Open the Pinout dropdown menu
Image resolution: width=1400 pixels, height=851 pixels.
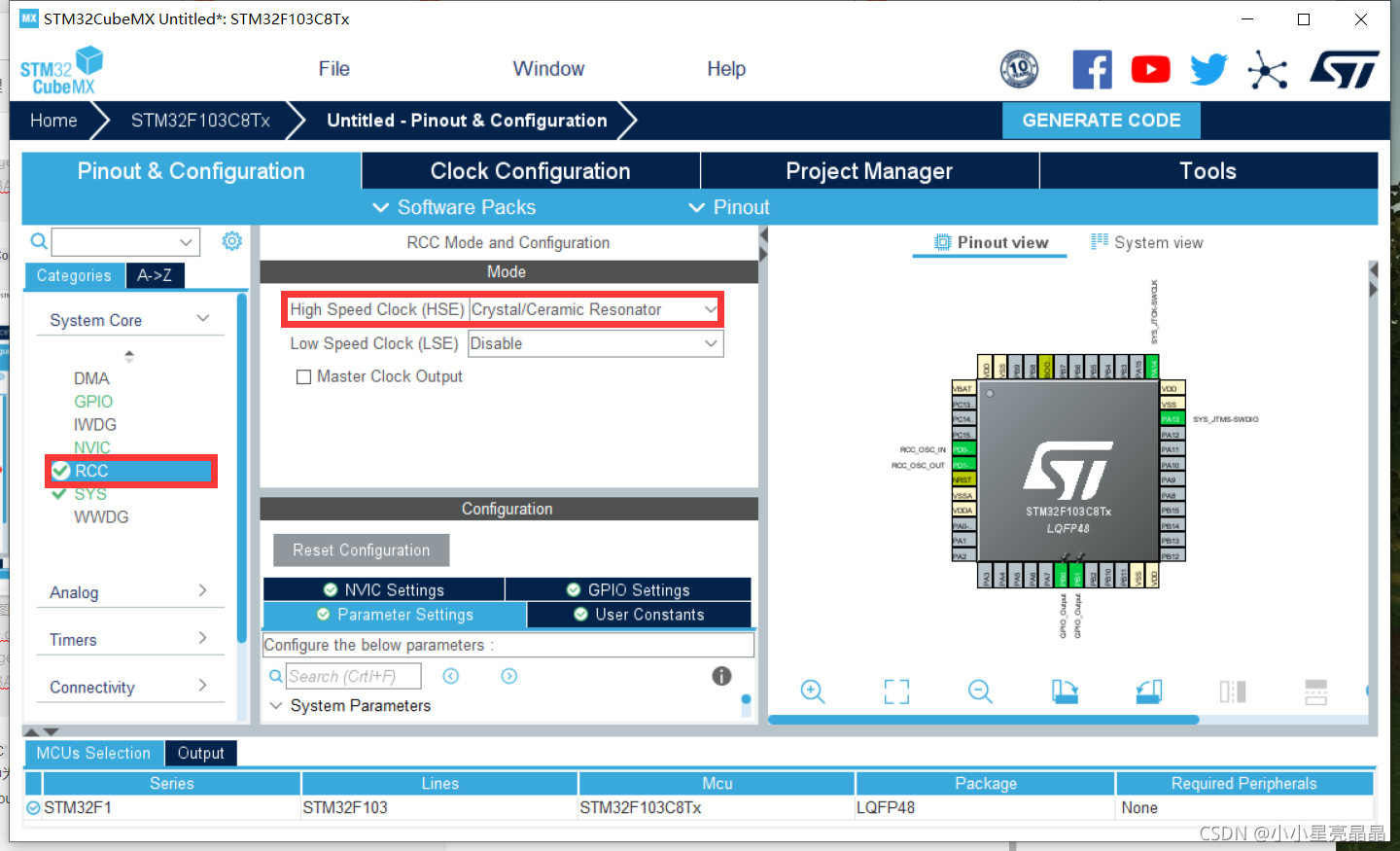point(729,207)
